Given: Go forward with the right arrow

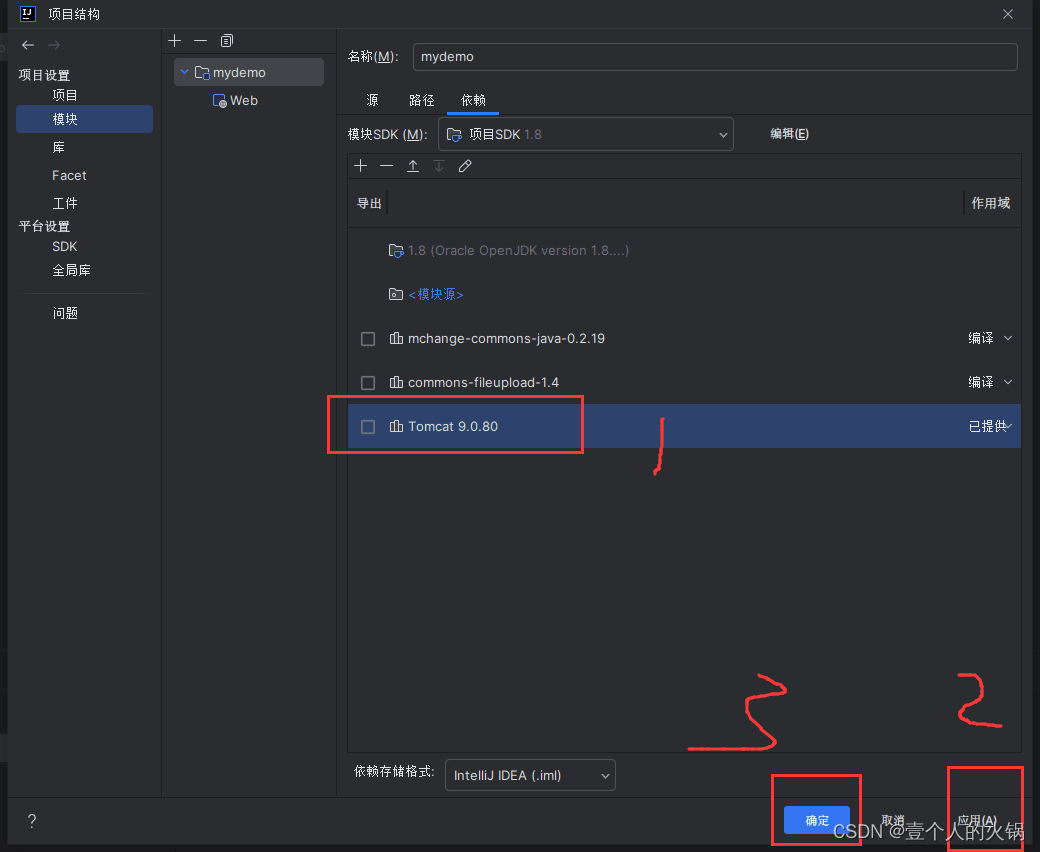Looking at the screenshot, I should pos(54,45).
